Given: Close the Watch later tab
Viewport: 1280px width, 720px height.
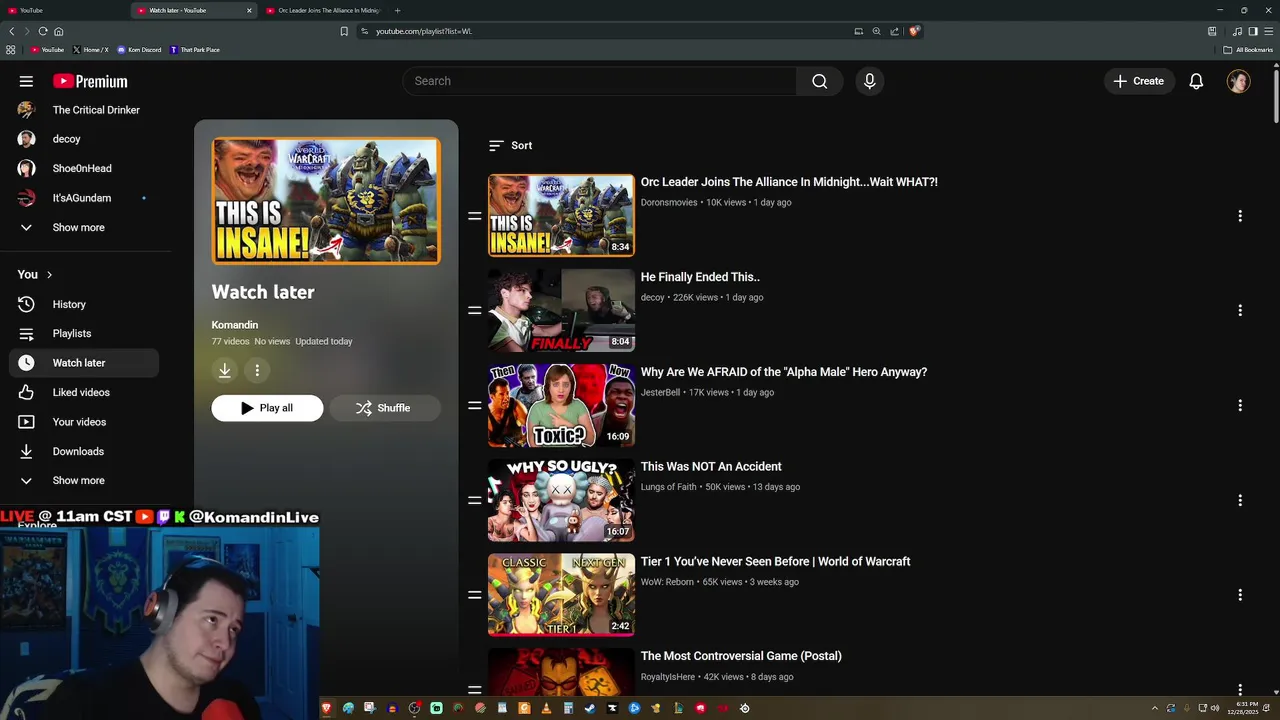Looking at the screenshot, I should pyautogui.click(x=249, y=10).
